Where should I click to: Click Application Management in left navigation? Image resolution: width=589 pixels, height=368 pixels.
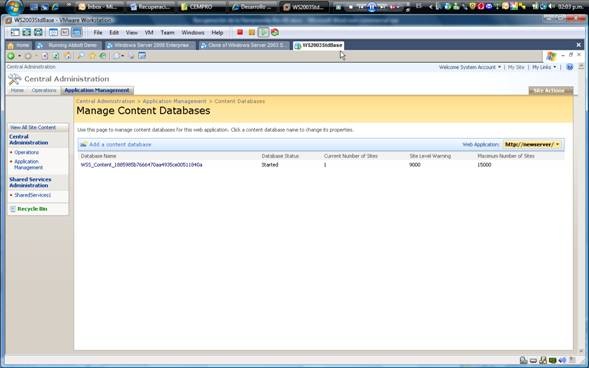point(29,164)
